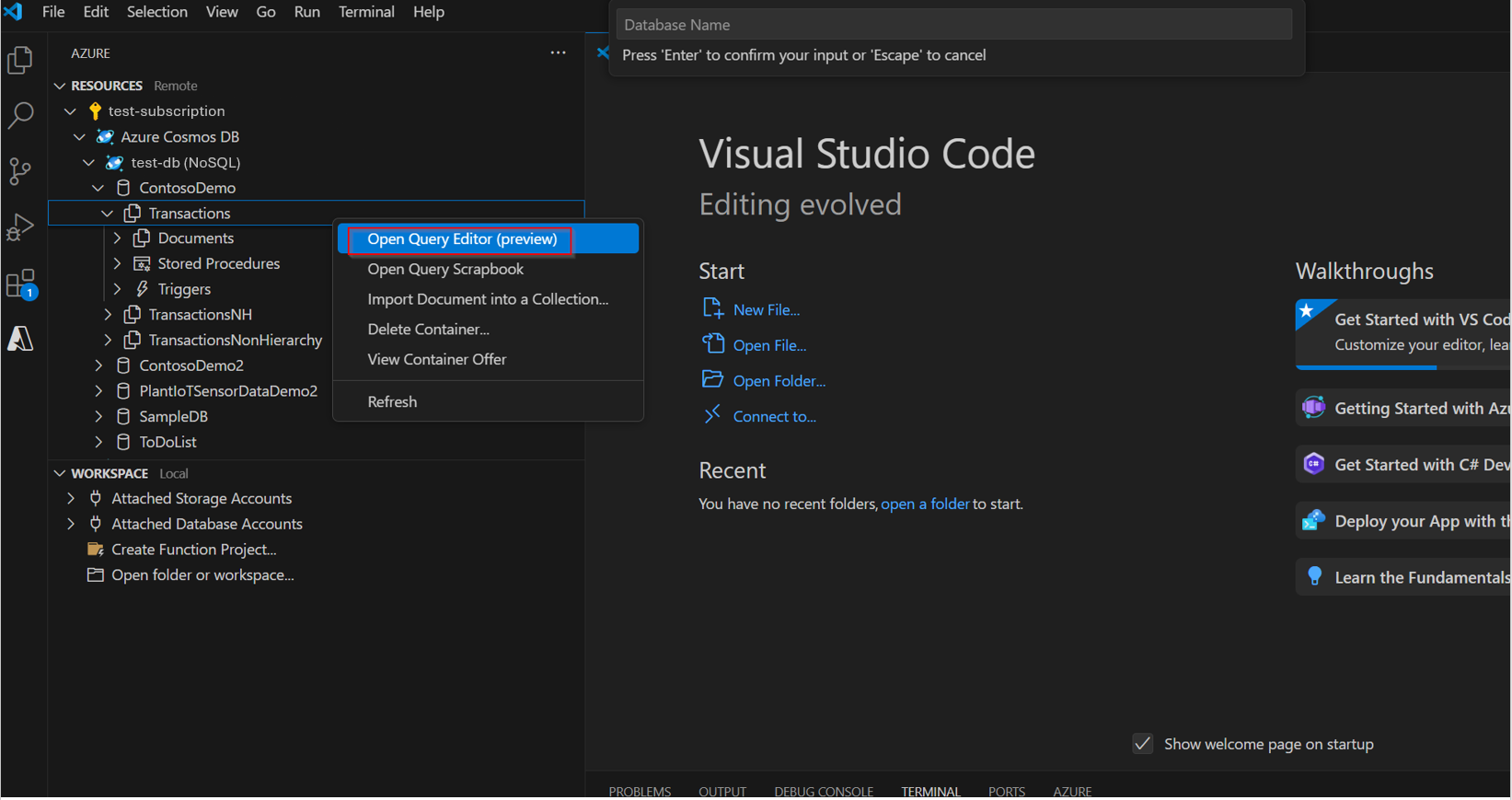The height and width of the screenshot is (800, 1512).
Task: Open the Source Control view icon
Action: 20,171
